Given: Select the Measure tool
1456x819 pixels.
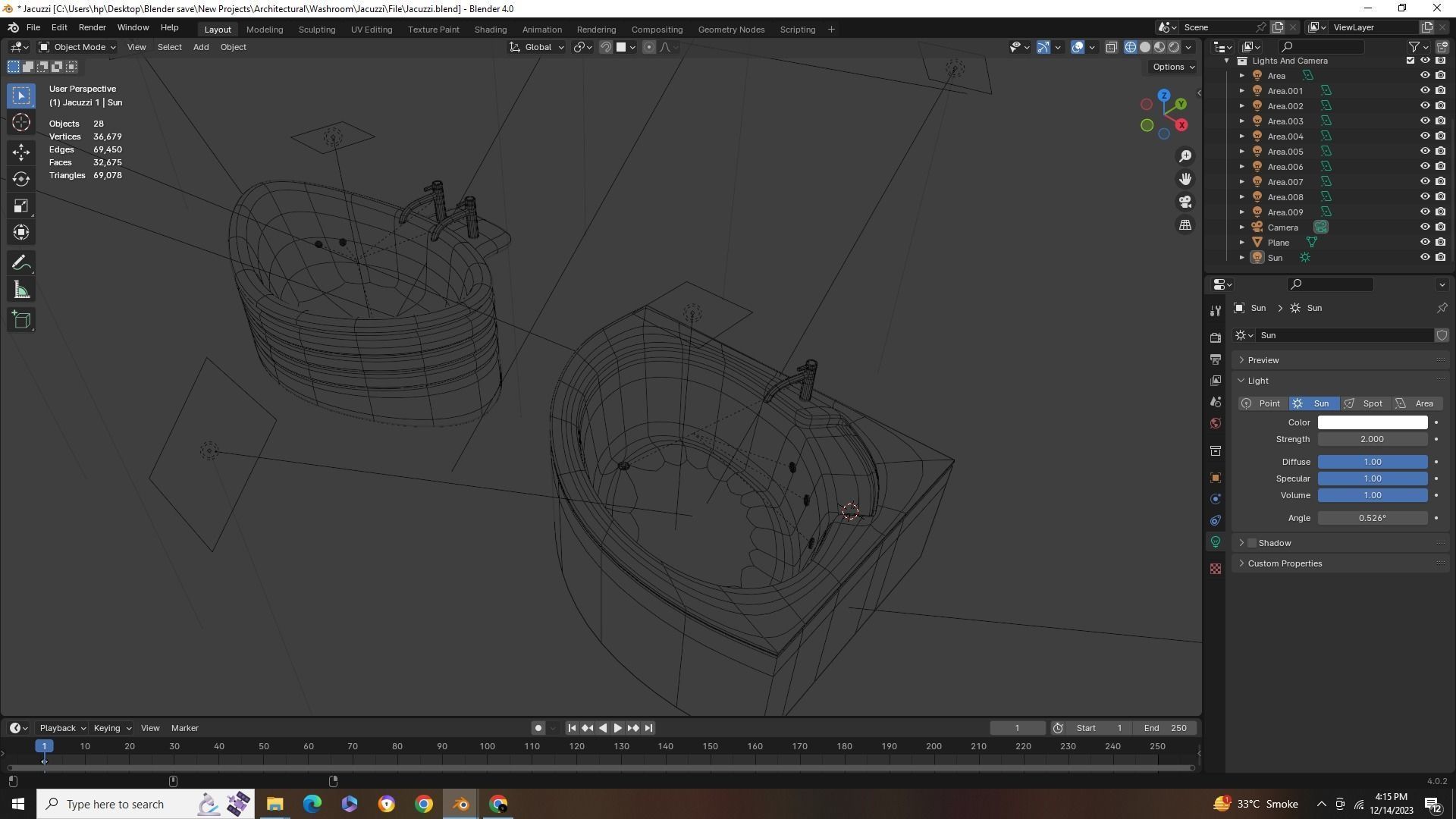Looking at the screenshot, I should (x=21, y=290).
